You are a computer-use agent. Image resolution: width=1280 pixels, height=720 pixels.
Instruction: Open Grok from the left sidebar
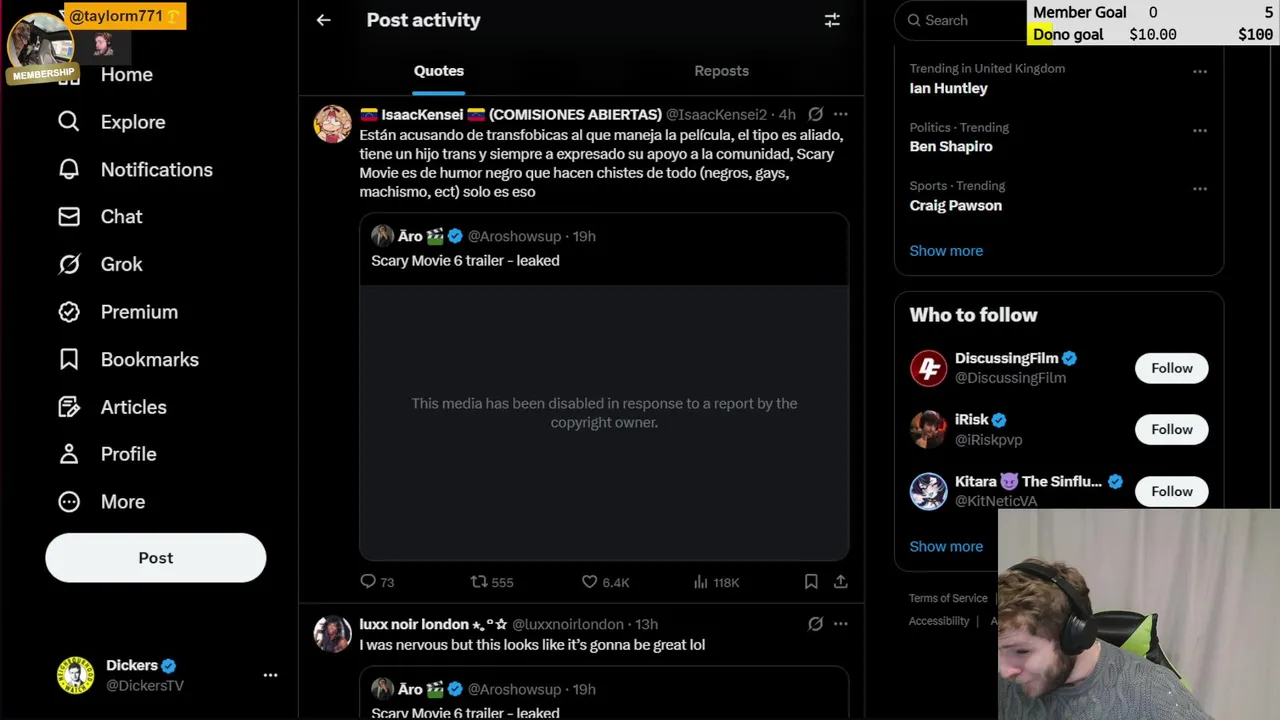point(121,264)
